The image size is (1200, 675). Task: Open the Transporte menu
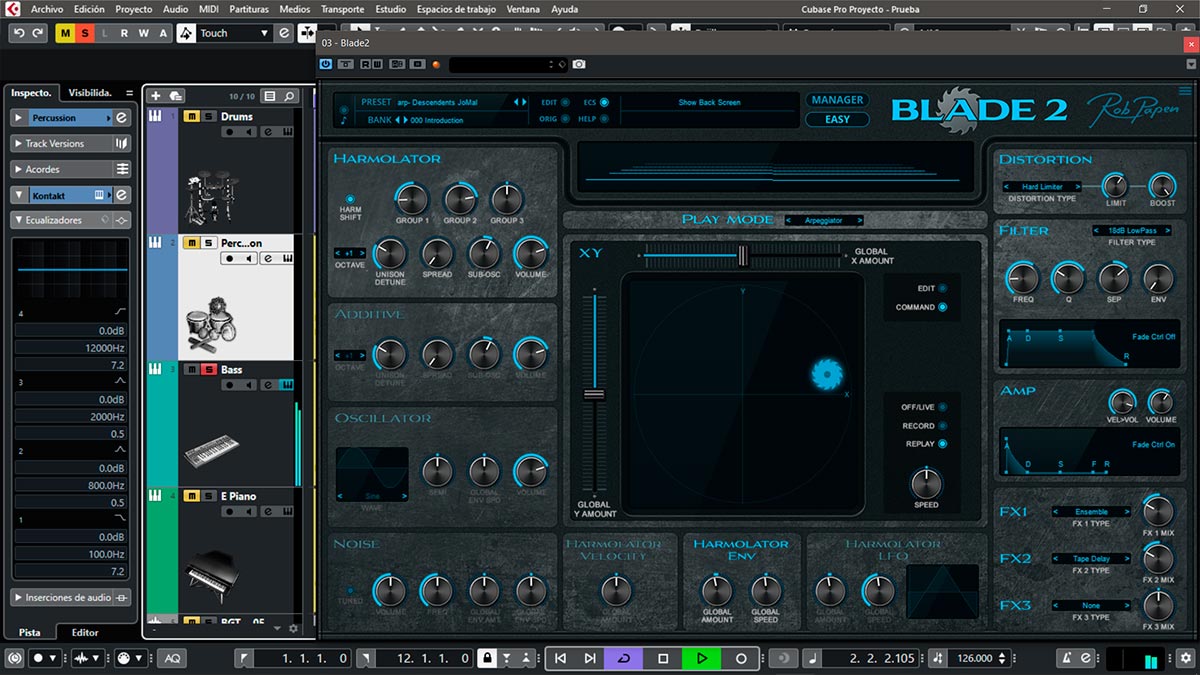pos(343,9)
